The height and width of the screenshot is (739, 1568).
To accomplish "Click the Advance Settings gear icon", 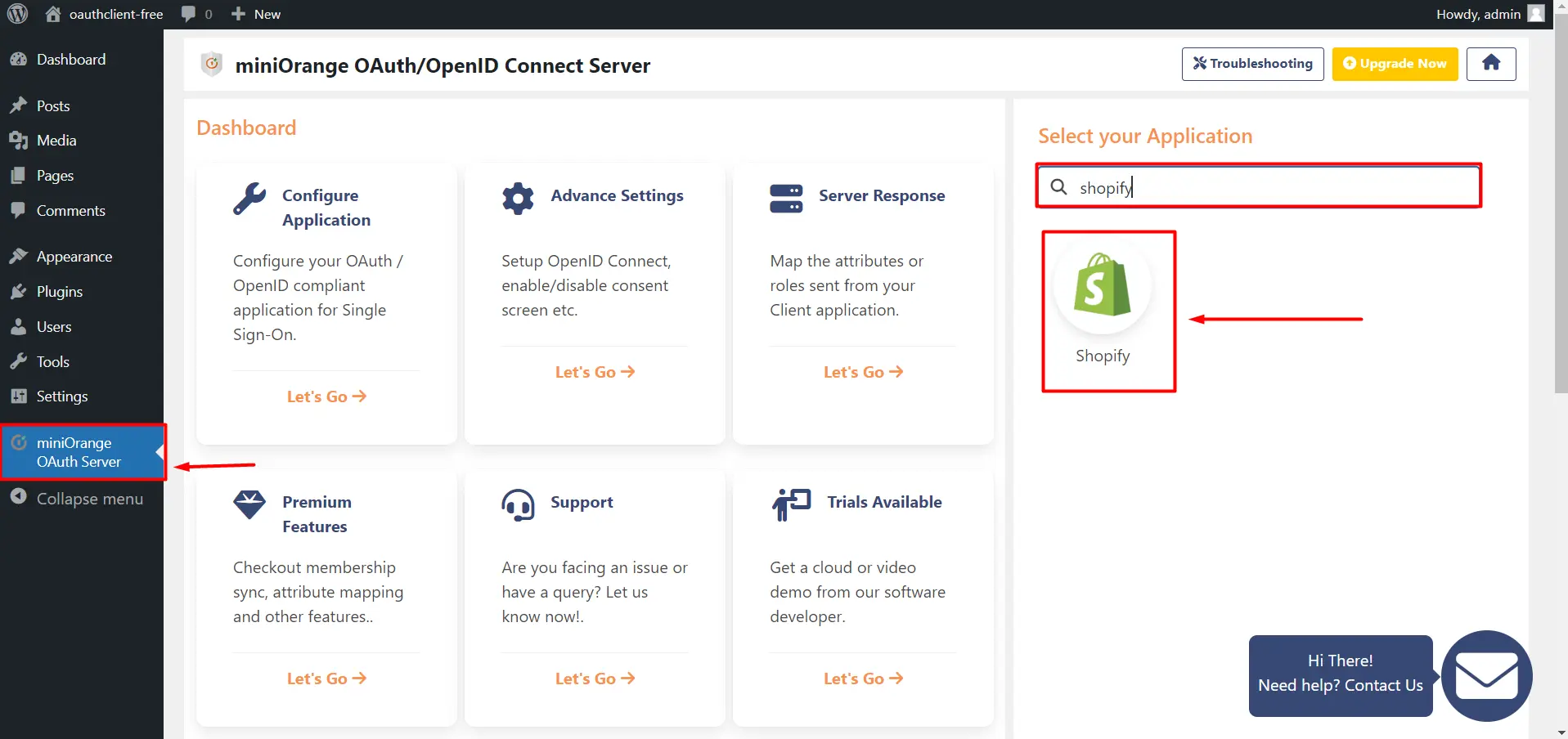I will coord(518,199).
